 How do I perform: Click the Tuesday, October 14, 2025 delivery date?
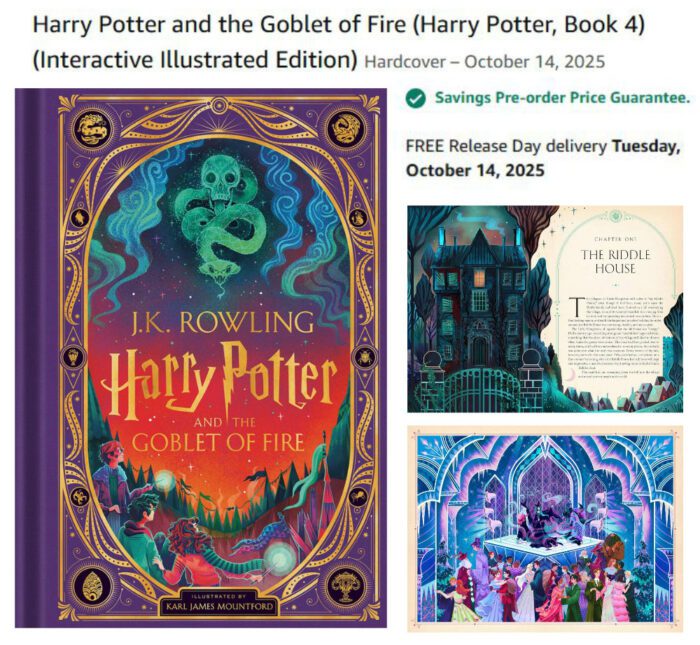pyautogui.click(x=543, y=158)
